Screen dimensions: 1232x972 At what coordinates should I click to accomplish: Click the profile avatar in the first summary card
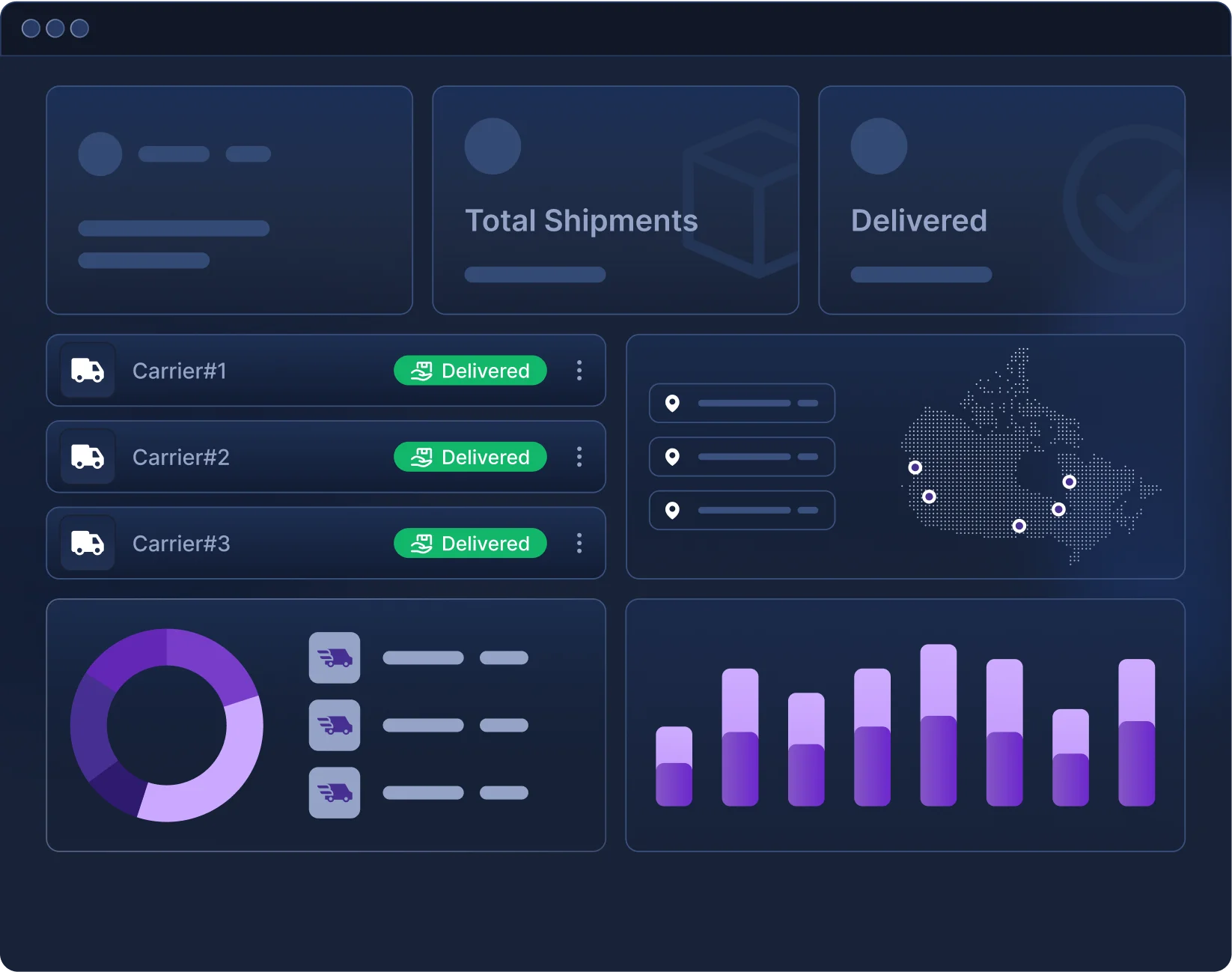point(100,154)
